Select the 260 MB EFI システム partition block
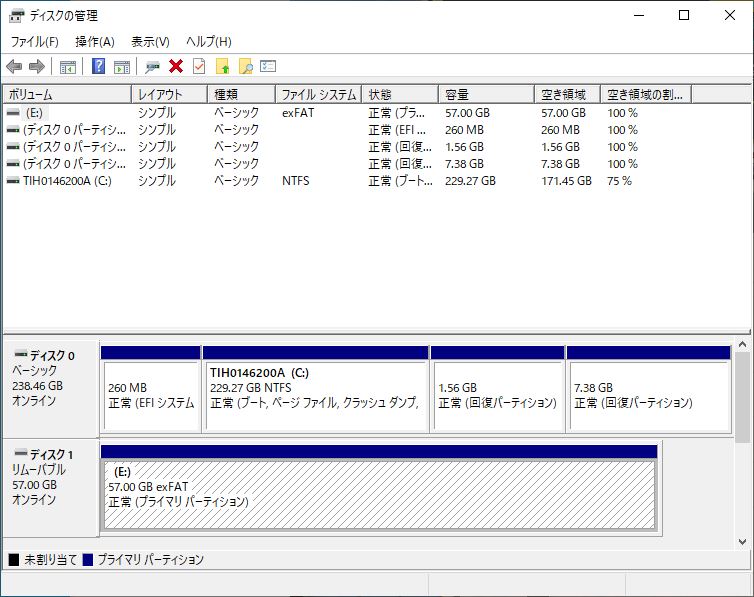The width and height of the screenshot is (754, 597). point(151,389)
